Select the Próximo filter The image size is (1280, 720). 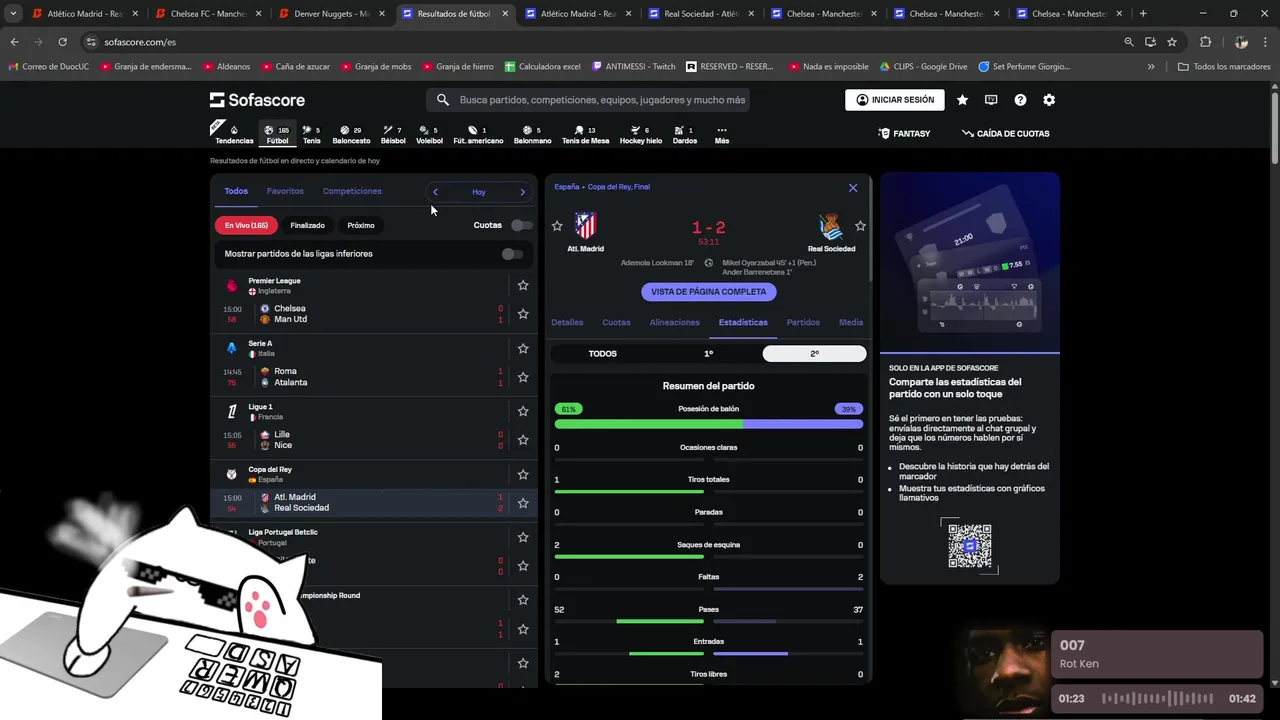tap(361, 225)
